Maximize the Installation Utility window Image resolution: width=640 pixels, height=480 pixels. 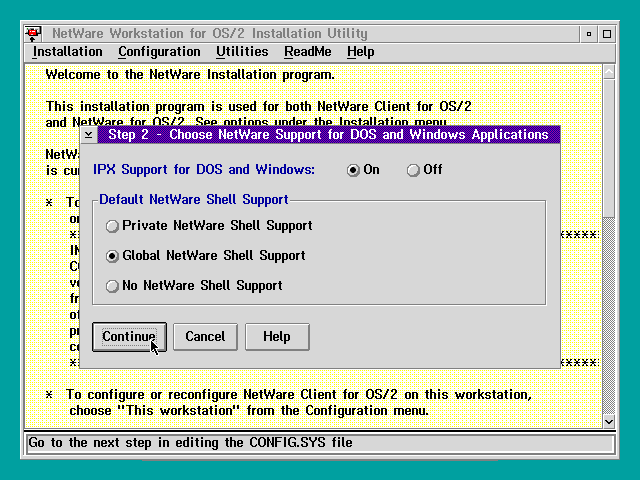(607, 34)
